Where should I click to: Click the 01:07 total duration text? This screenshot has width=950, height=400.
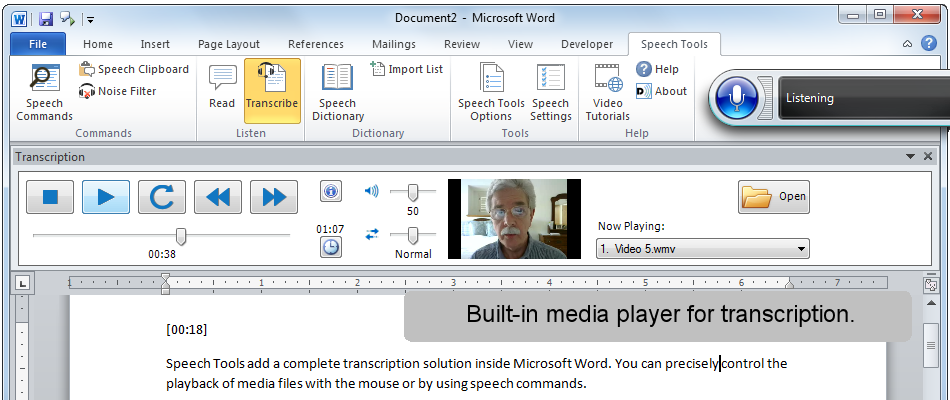click(330, 229)
